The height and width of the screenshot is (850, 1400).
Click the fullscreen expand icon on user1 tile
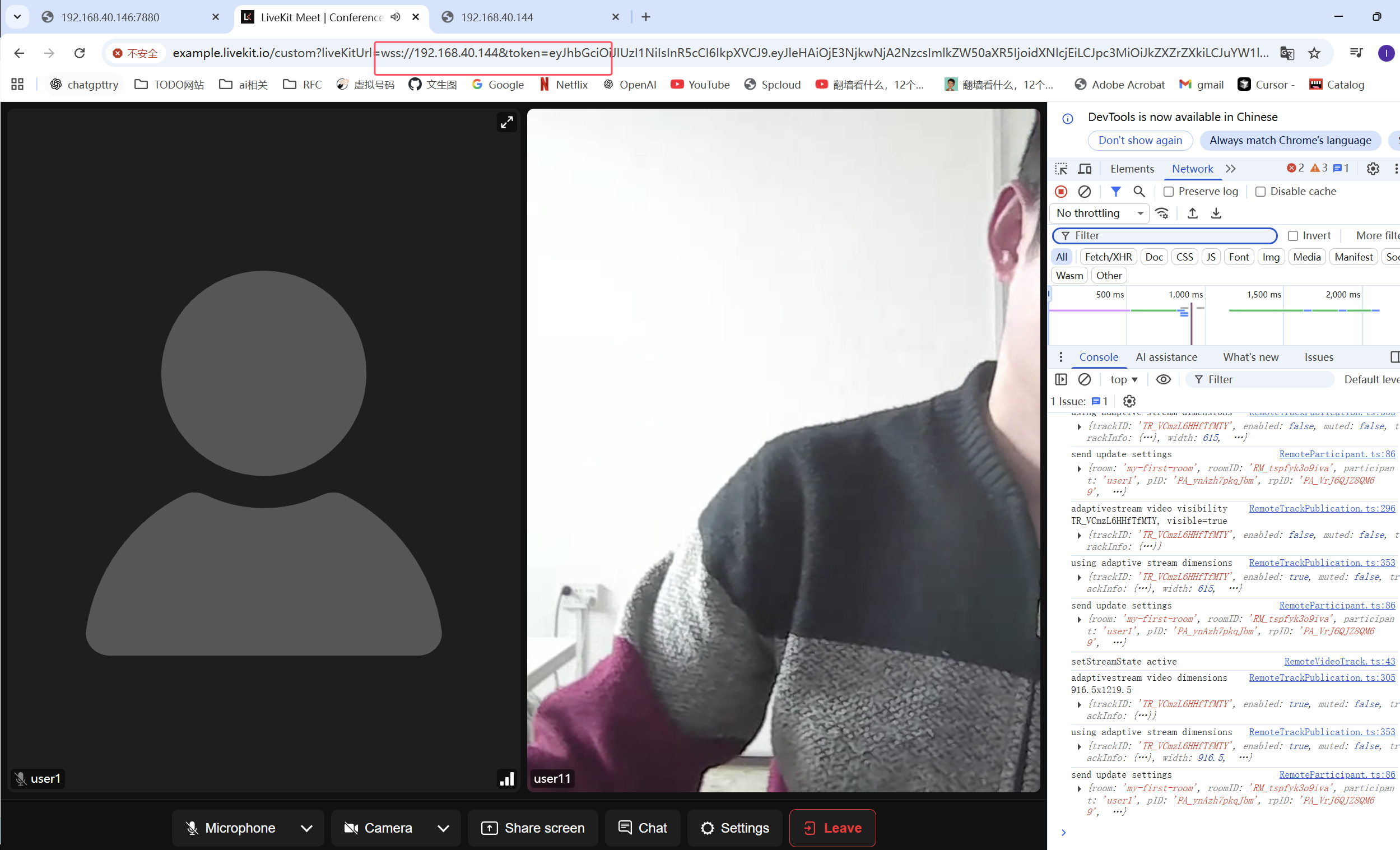click(x=506, y=122)
